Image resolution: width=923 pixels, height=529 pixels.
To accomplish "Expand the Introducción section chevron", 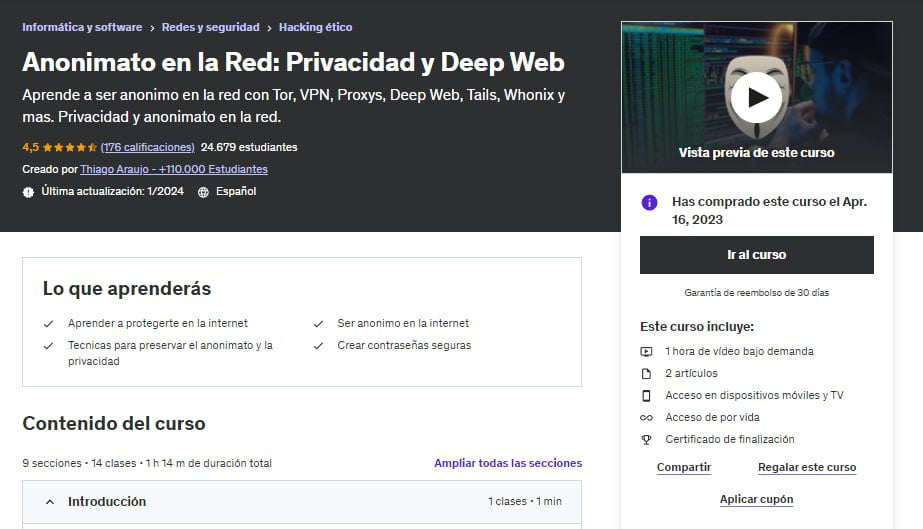I will (x=49, y=502).
